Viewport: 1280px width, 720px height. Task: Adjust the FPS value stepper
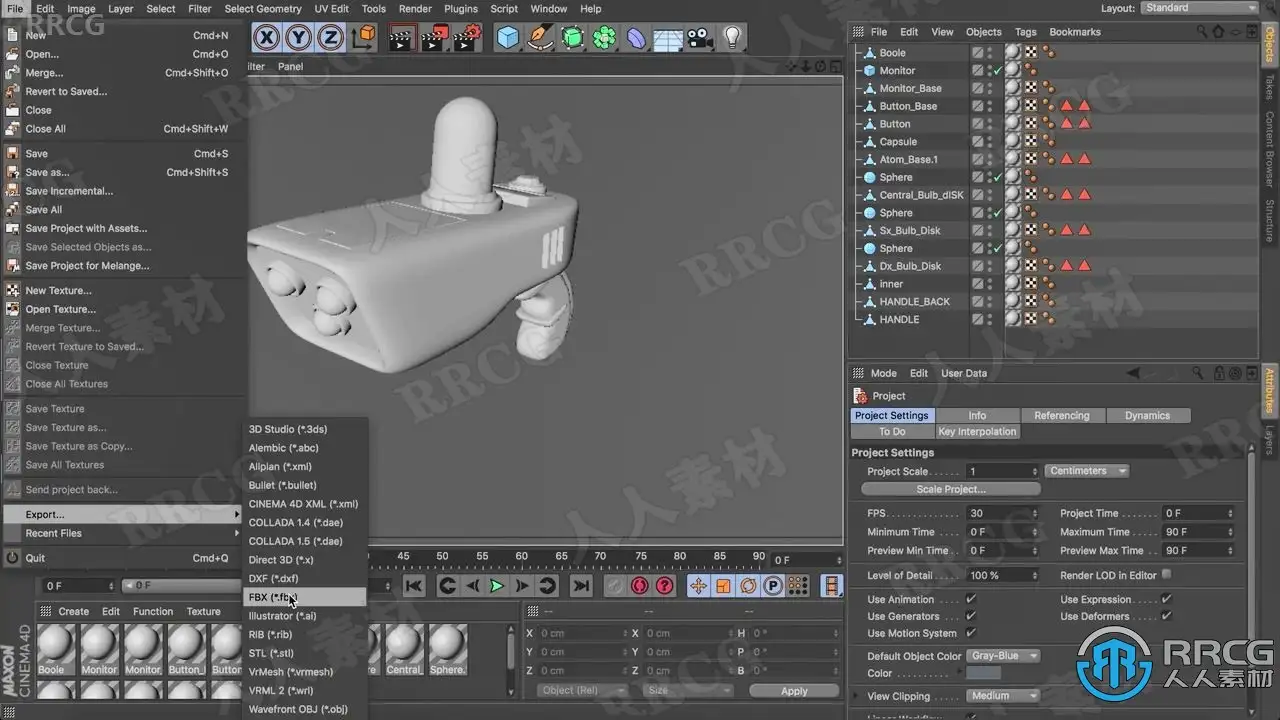(1035, 513)
